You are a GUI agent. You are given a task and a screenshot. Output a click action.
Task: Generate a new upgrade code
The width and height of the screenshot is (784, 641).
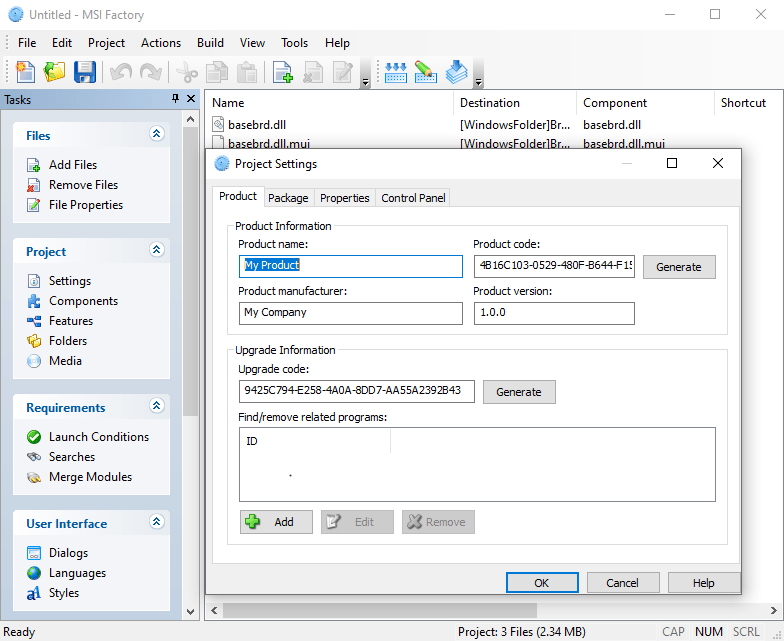[x=519, y=392]
